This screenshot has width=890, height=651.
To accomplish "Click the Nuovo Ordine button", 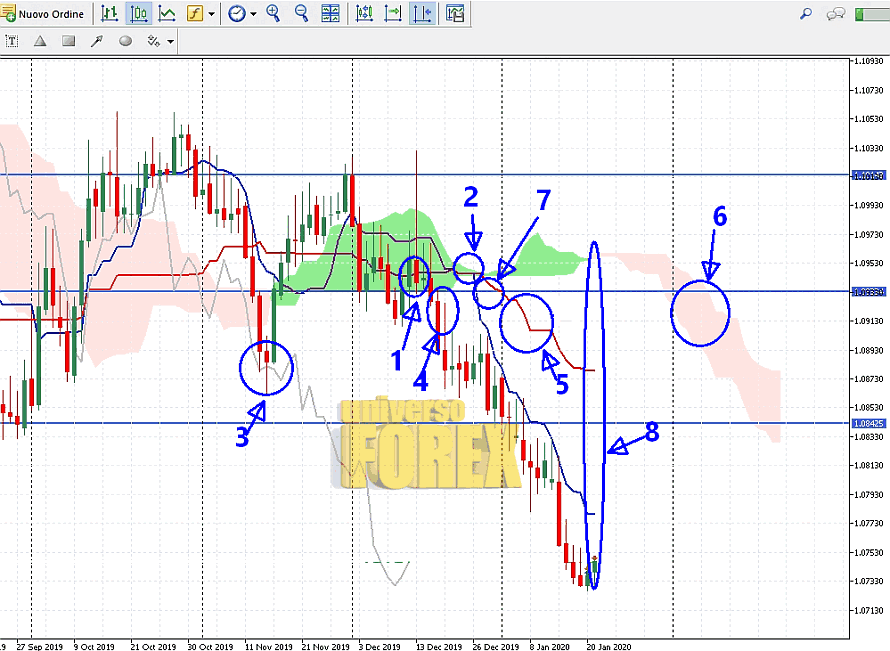I will [x=44, y=14].
